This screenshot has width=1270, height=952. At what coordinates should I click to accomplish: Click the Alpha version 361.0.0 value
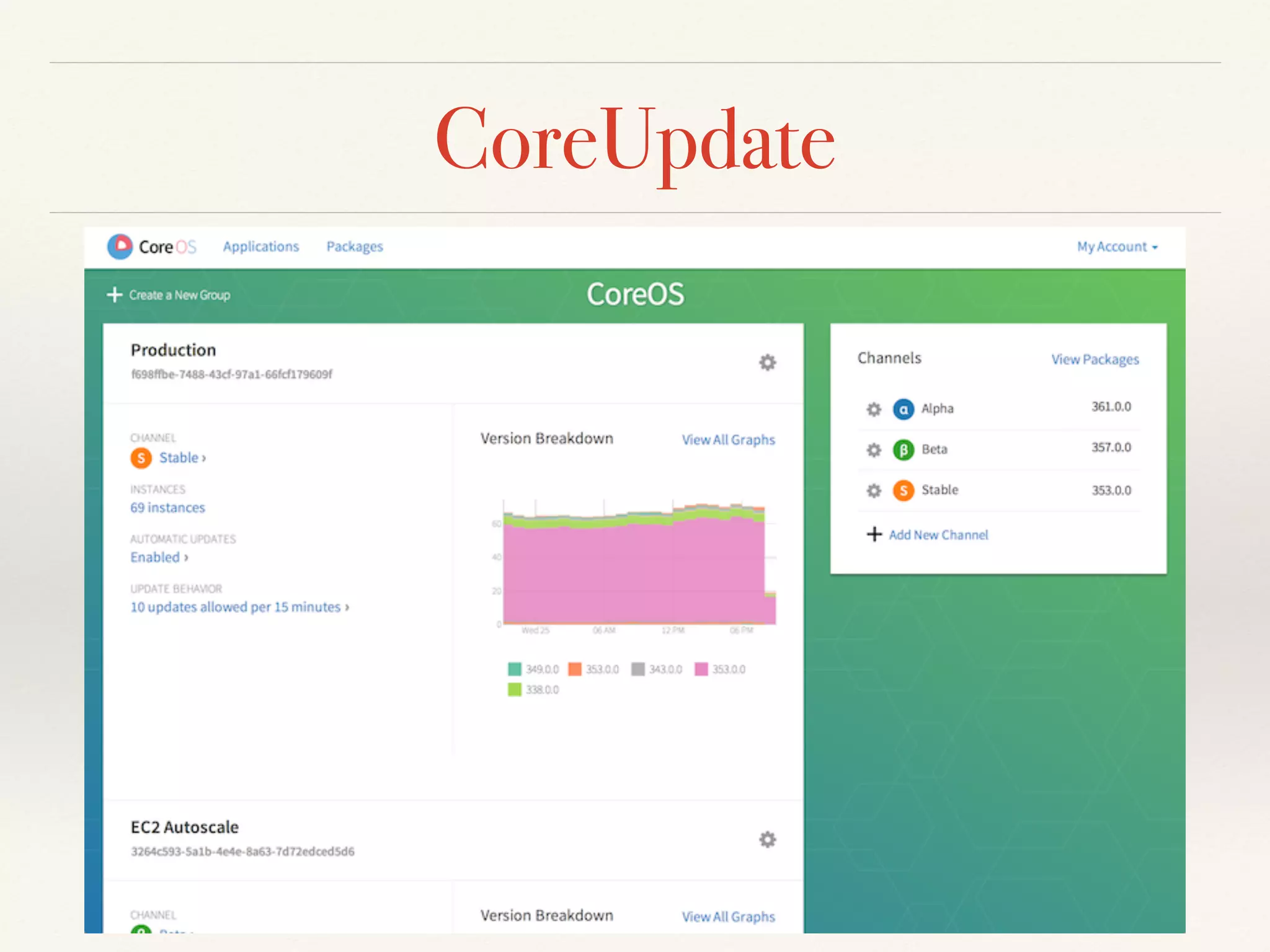pos(1111,407)
